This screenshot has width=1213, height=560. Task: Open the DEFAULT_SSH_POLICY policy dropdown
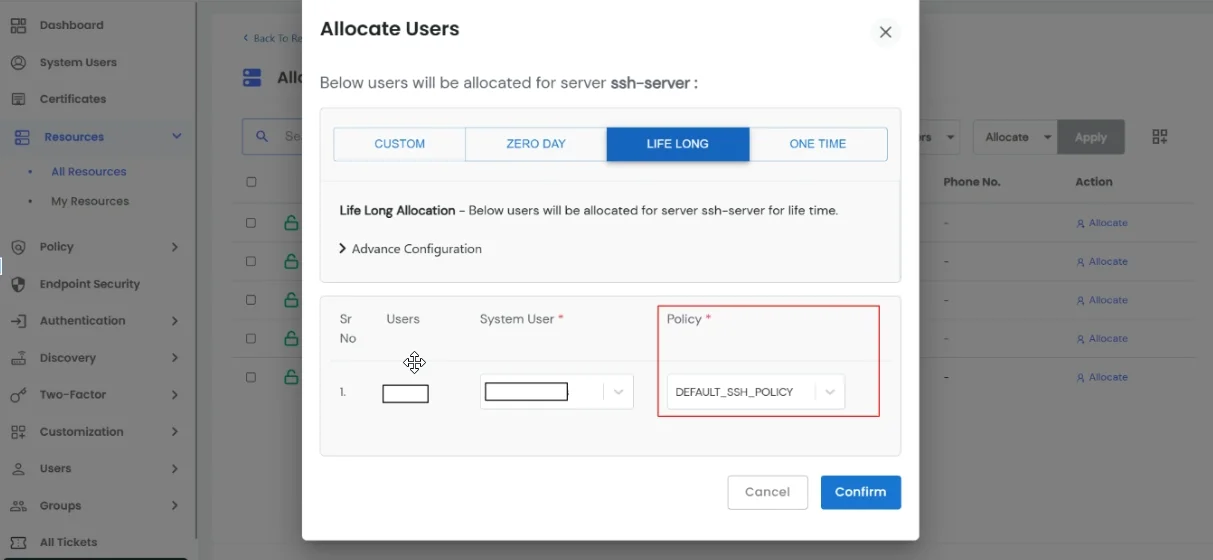point(756,392)
